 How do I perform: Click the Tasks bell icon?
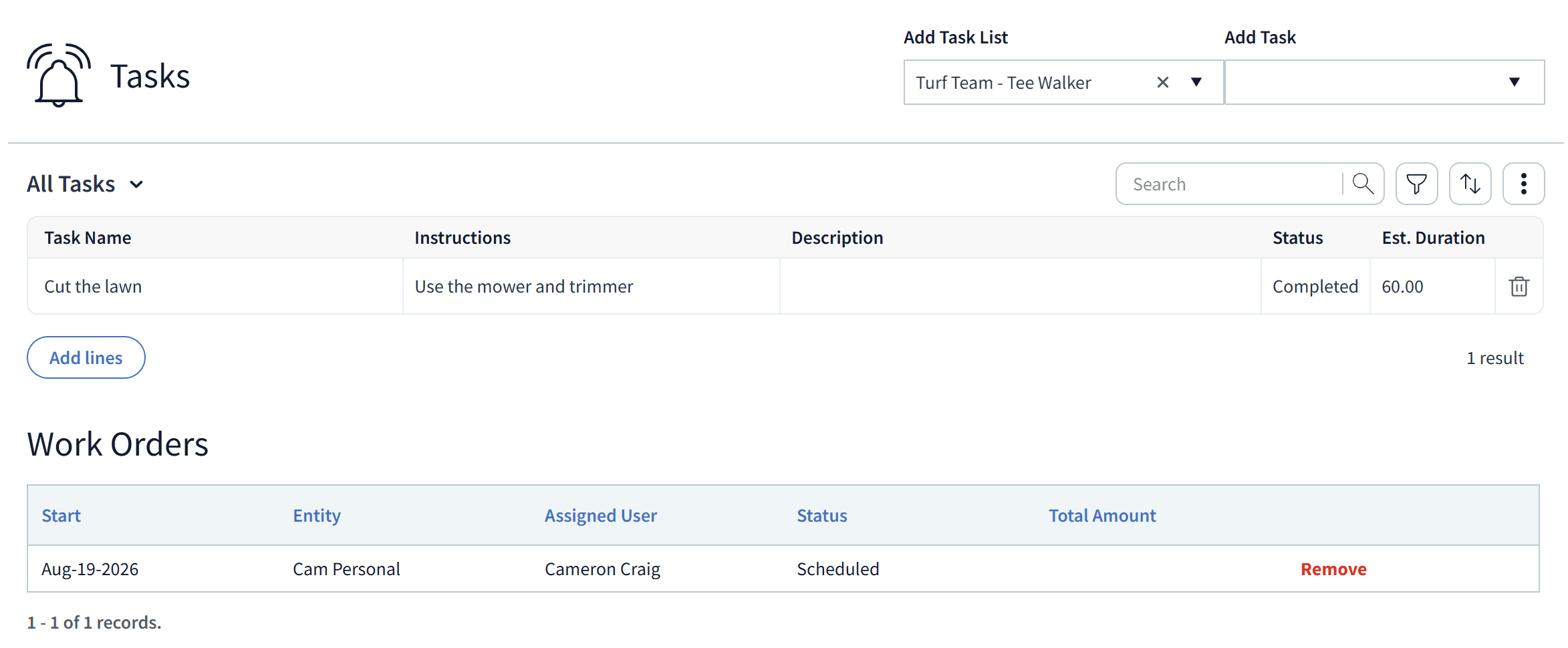(59, 75)
